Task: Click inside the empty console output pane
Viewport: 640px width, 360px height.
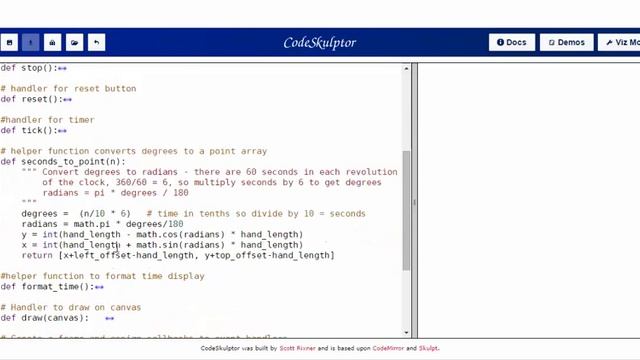Action: click(x=529, y=200)
